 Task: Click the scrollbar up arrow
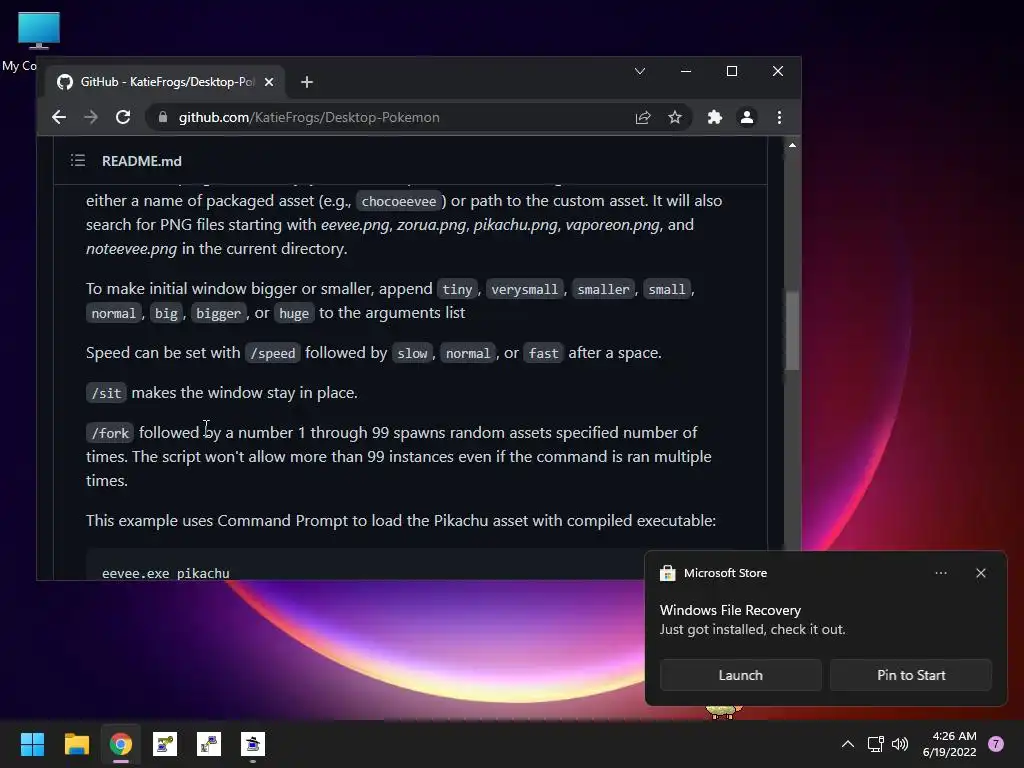click(x=792, y=145)
